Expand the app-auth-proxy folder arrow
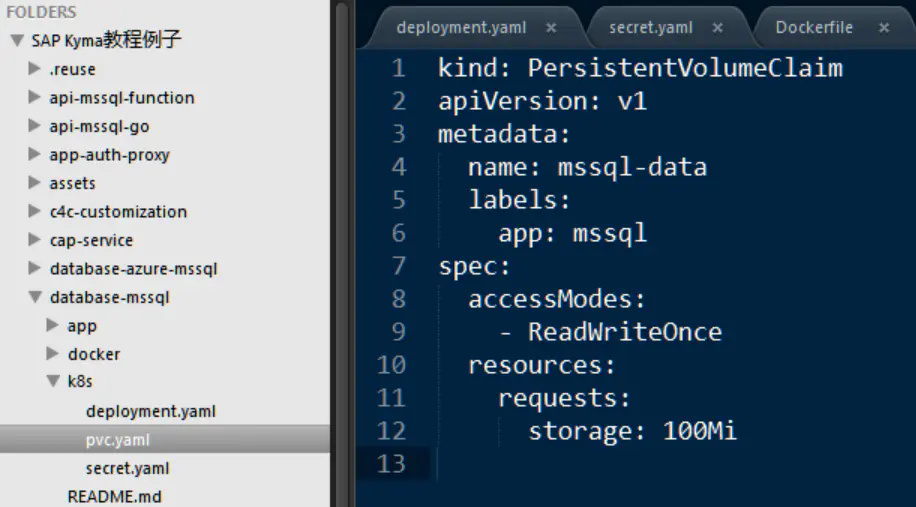The width and height of the screenshot is (916, 507). [x=34, y=154]
